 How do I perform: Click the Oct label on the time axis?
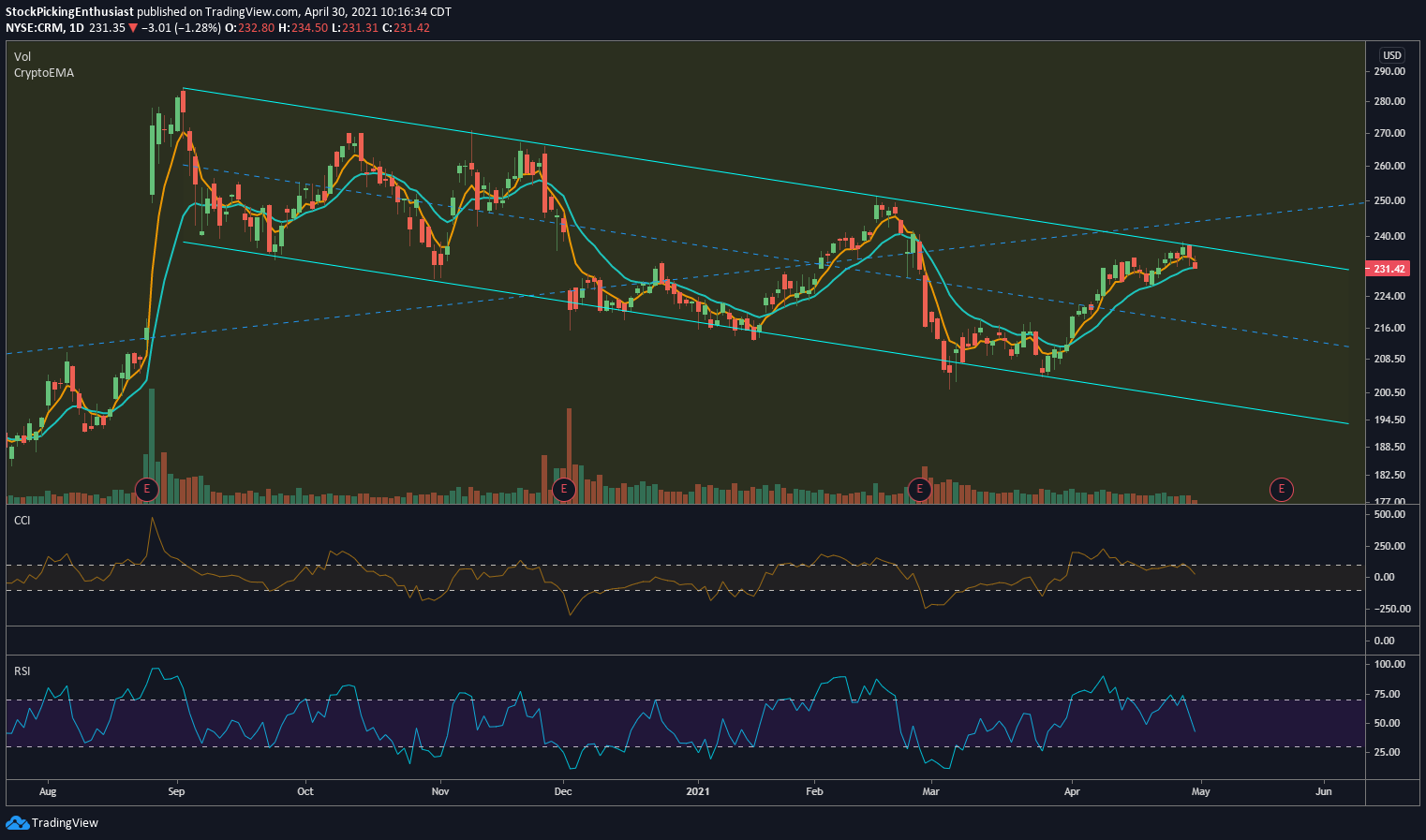(x=305, y=791)
